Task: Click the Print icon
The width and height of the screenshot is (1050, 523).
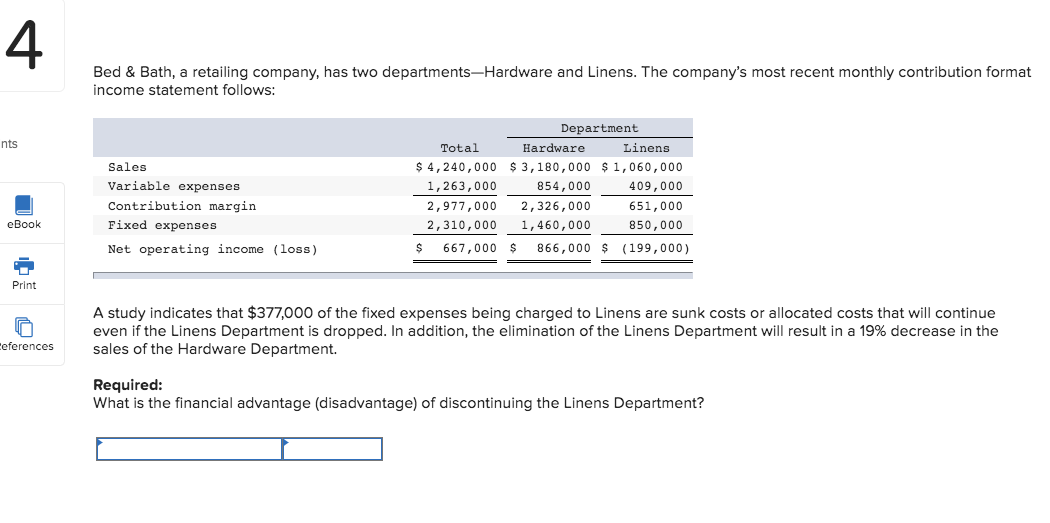Action: point(23,266)
